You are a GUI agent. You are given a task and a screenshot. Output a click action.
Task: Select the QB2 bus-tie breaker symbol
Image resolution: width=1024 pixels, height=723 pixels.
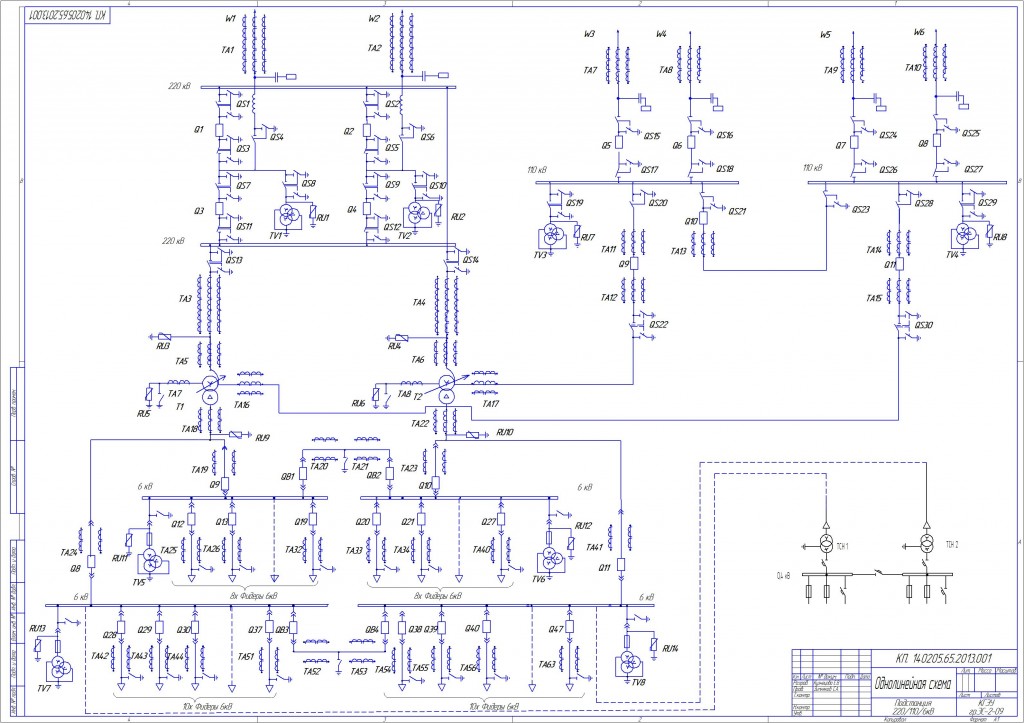pyautogui.click(x=390, y=474)
